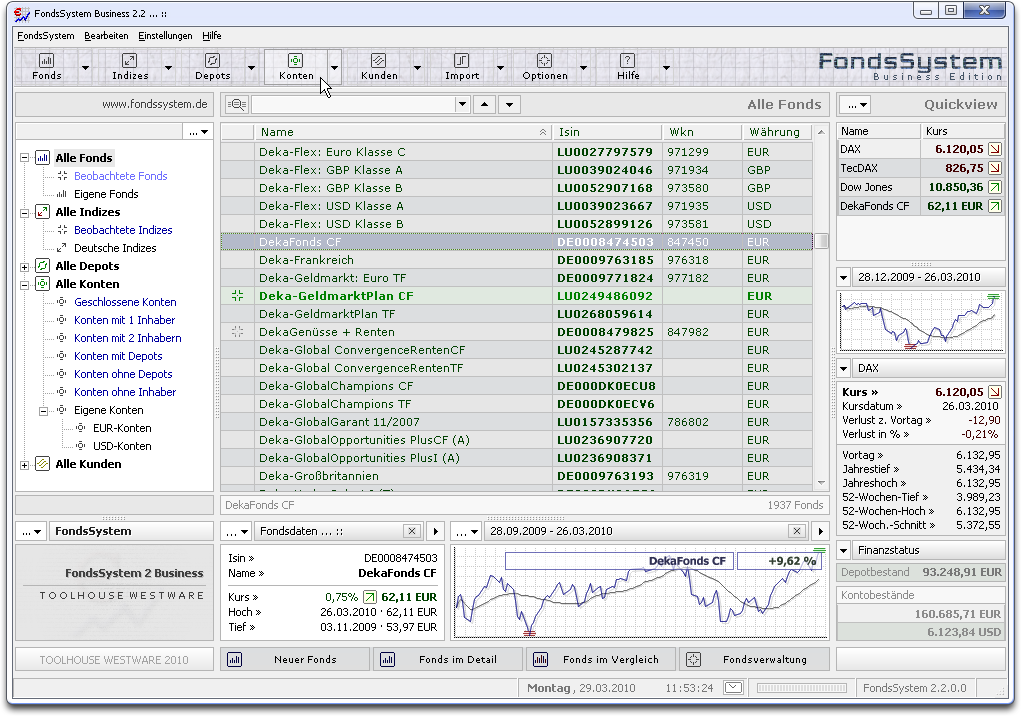Open the dropdown beside the DAX detail header
The height and width of the screenshot is (716, 1021).
point(844,368)
